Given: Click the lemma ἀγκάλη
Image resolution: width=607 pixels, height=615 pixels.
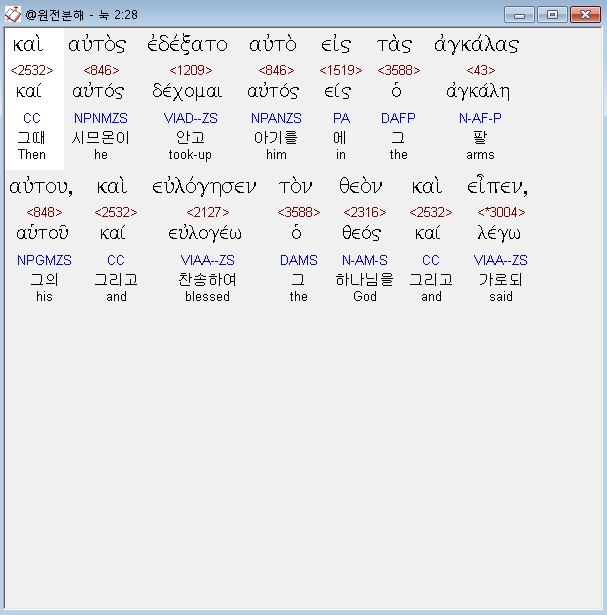Looking at the screenshot, I should [478, 92].
